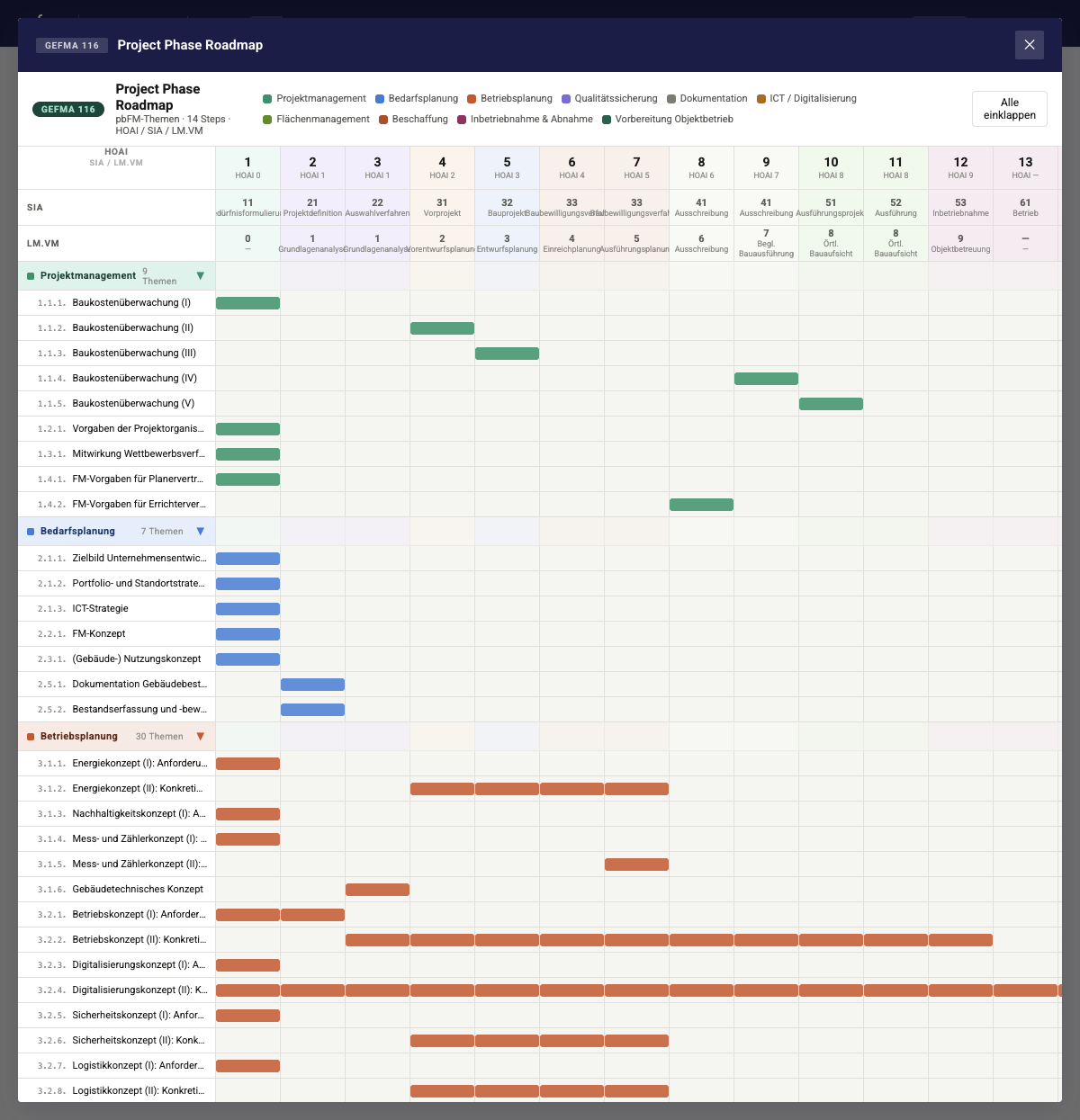Toggle Qualitätssicherung legend entry

pyautogui.click(x=609, y=99)
